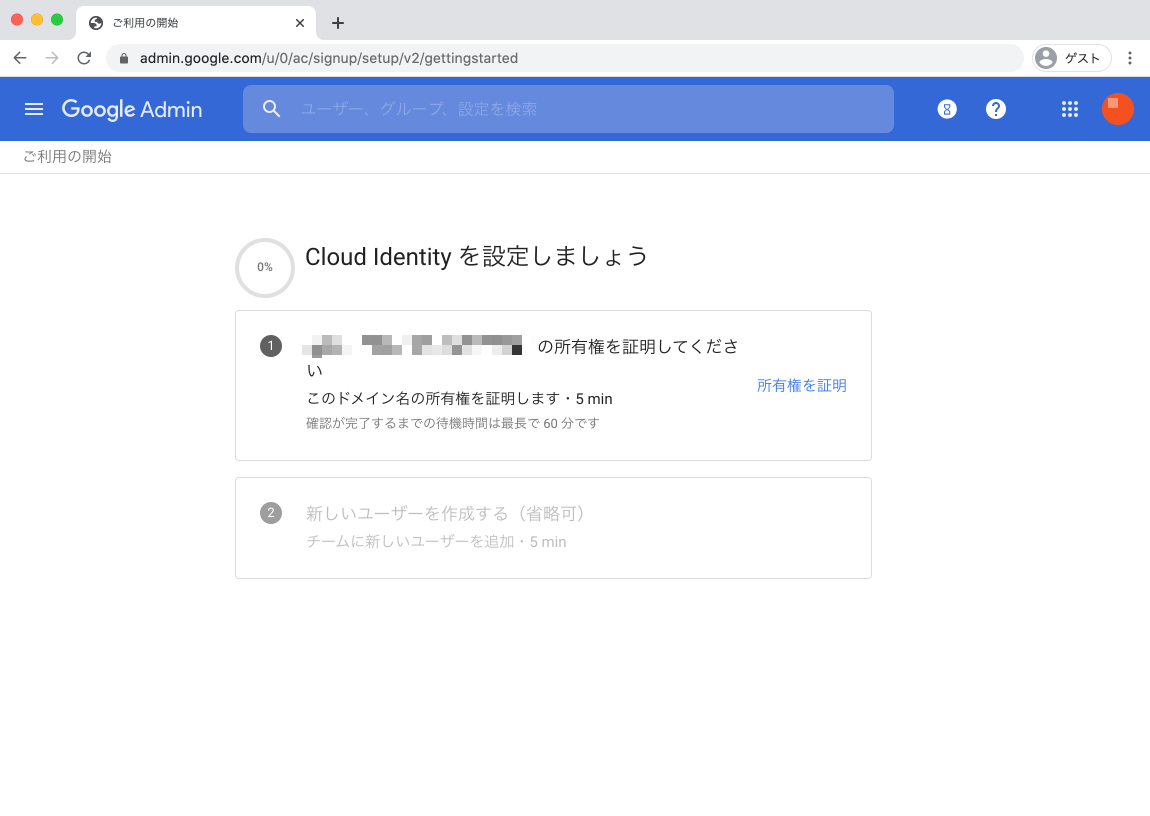
Task: Click the browser forward arrow
Action: coord(52,58)
